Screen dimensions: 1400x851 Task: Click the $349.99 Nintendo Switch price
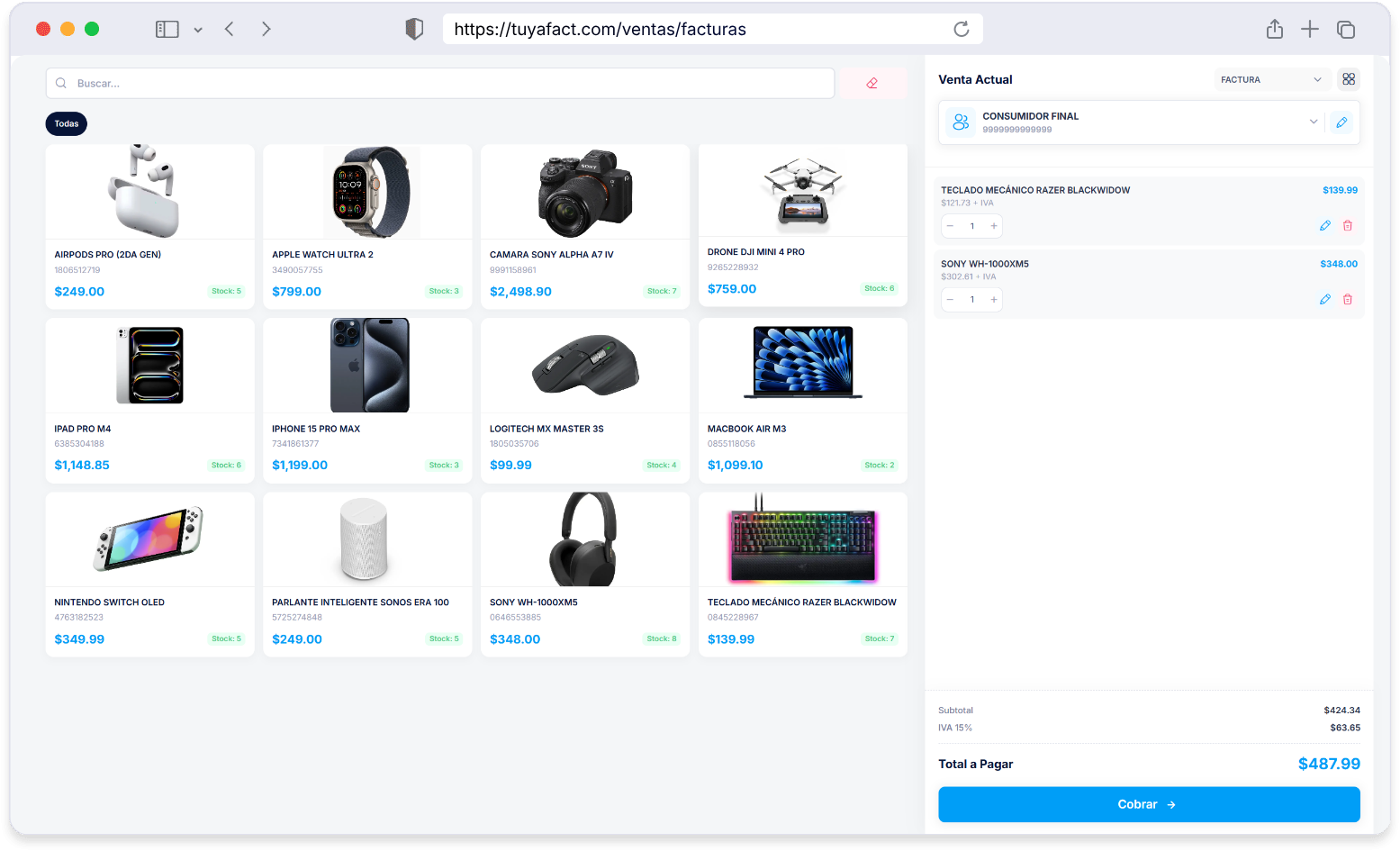click(x=79, y=639)
